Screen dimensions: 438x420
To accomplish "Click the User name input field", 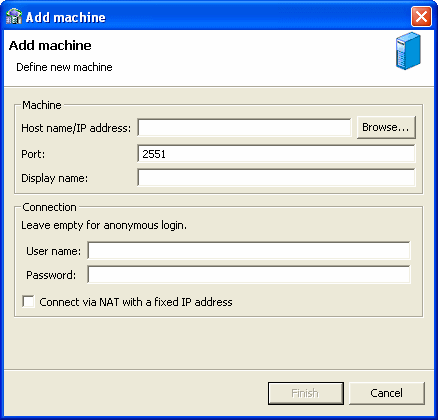I will [x=249, y=251].
